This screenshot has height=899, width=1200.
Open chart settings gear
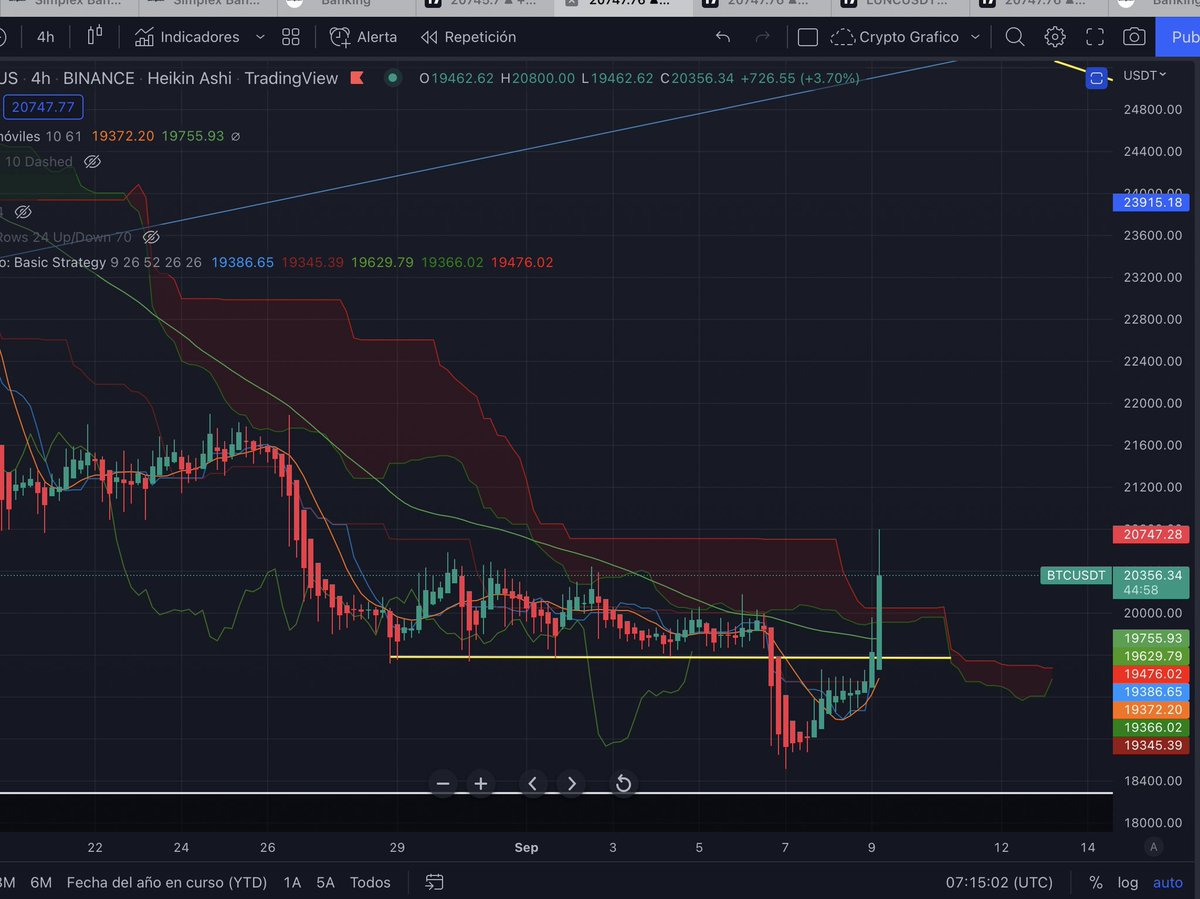click(1055, 37)
